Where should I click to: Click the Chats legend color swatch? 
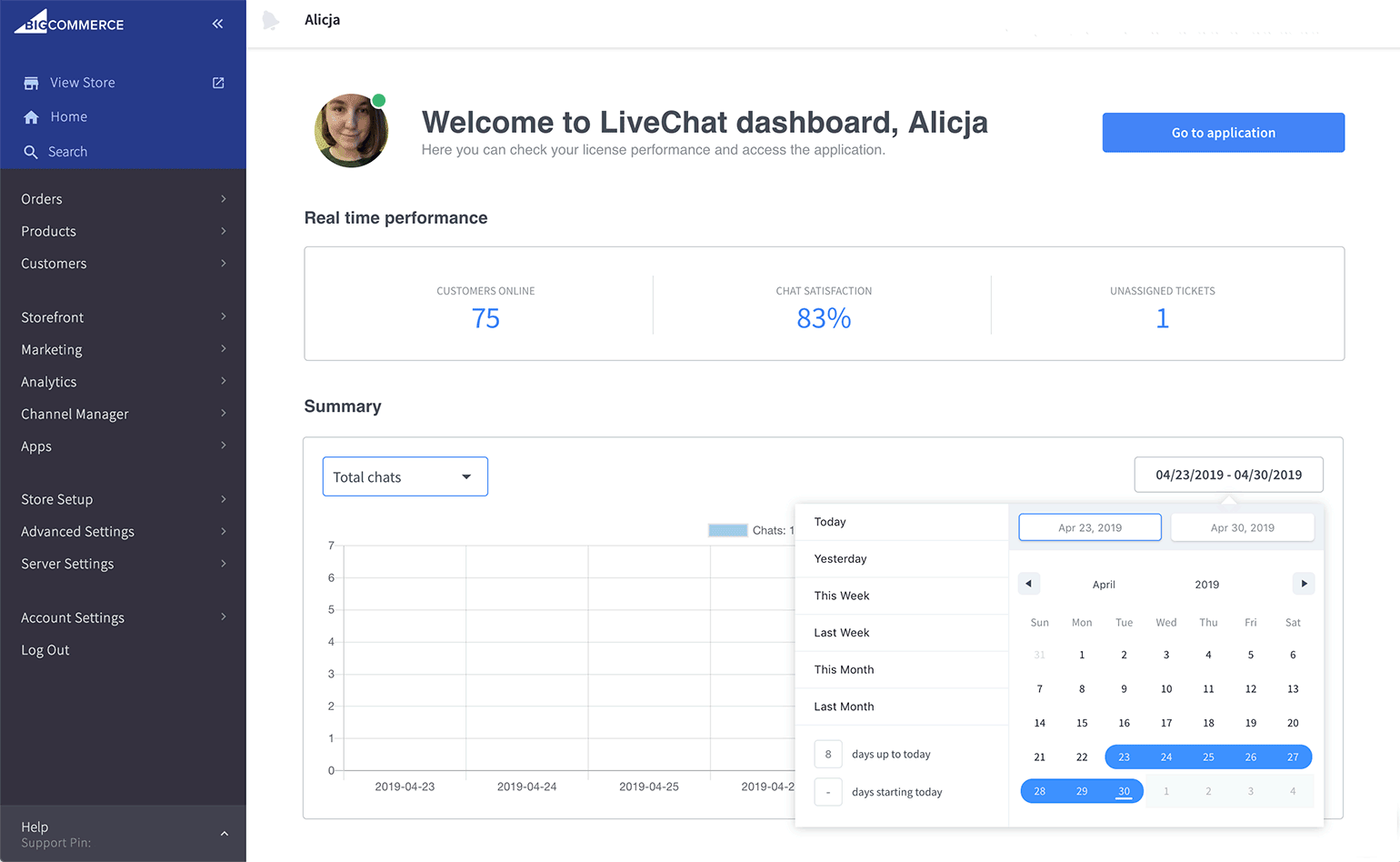[x=728, y=530]
